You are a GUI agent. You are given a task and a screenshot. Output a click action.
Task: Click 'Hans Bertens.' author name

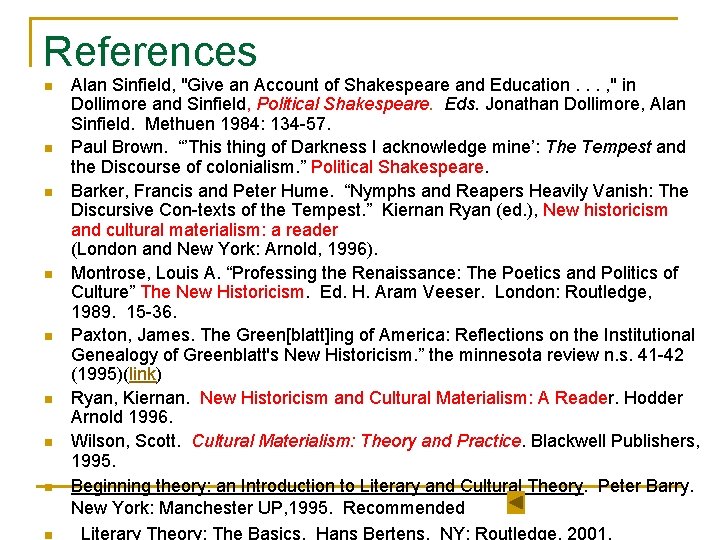[x=371, y=533]
